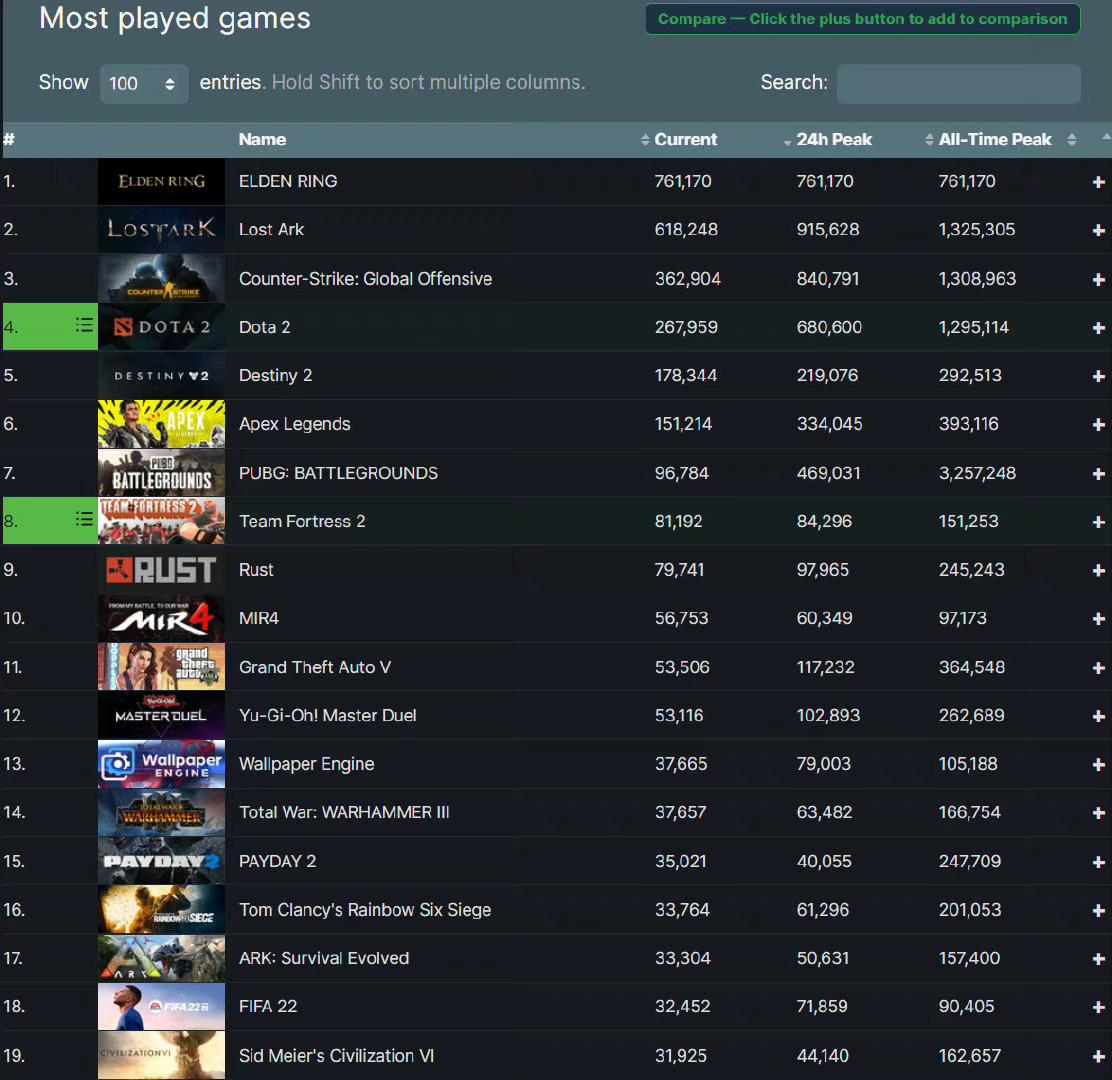Click plus icon for Sid Meier's Civilization VI
The width and height of the screenshot is (1112, 1080).
(x=1099, y=1057)
